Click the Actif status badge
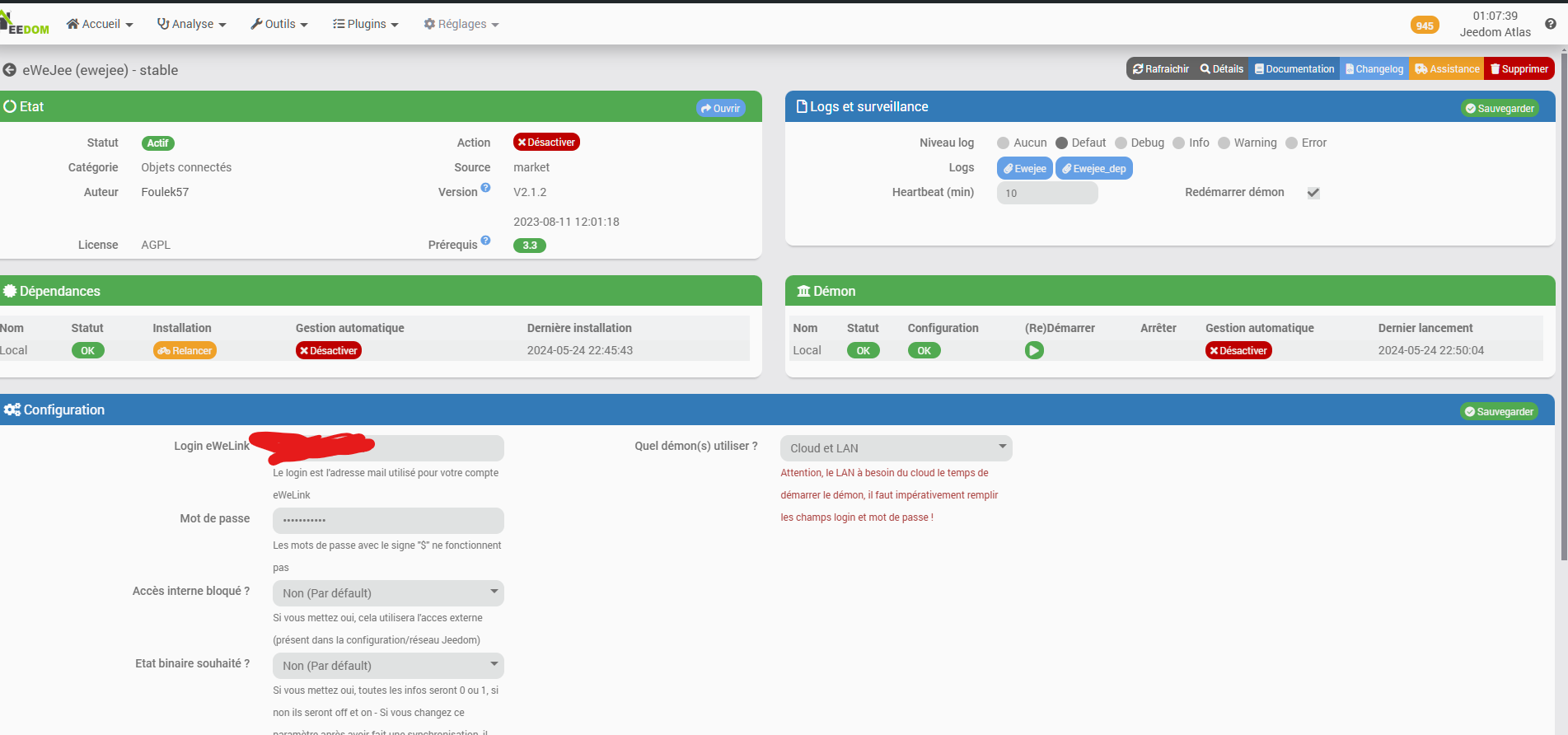 (157, 143)
